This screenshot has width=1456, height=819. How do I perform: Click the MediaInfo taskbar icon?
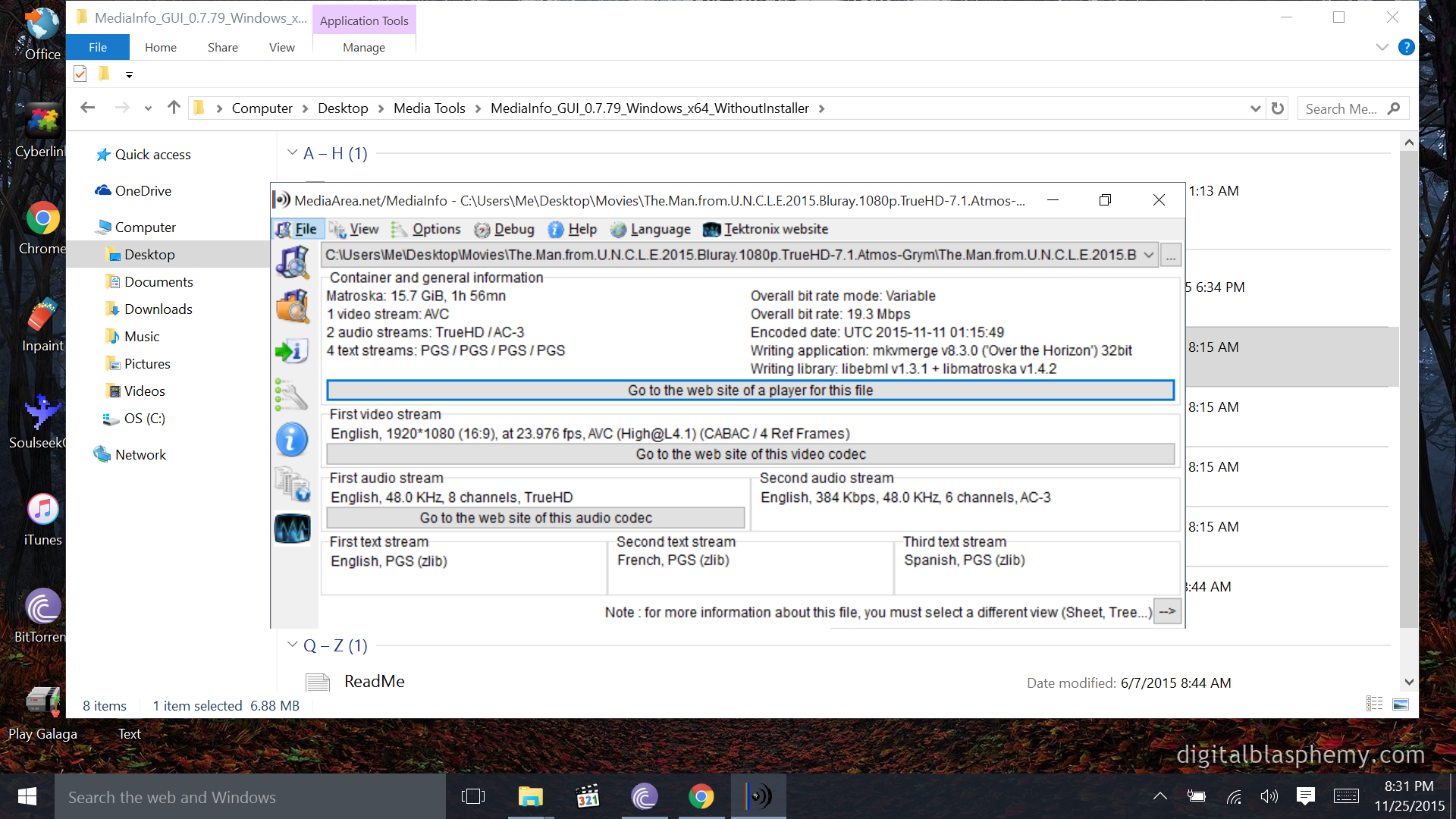[758, 796]
